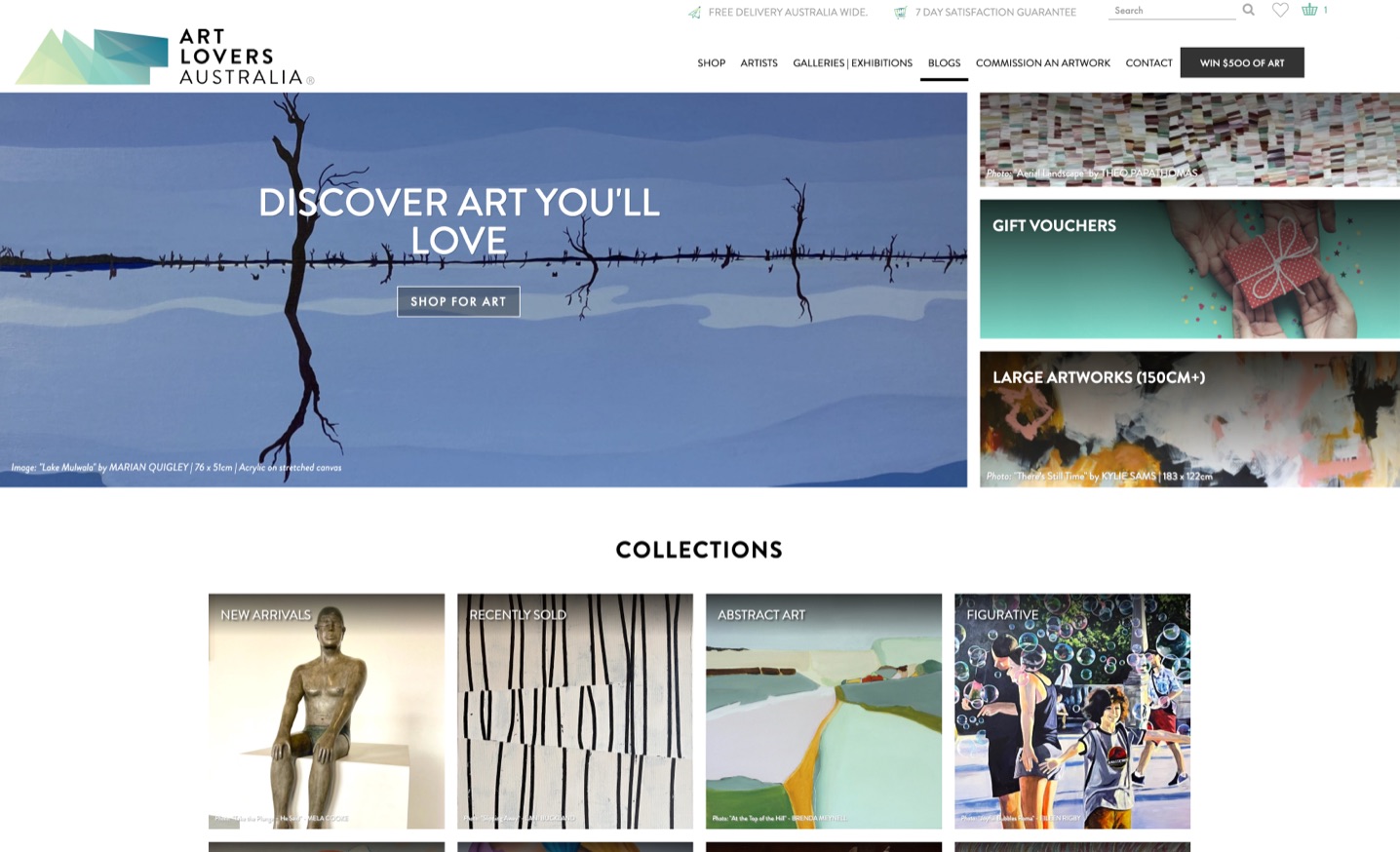Click the Win $500 of Art button
Viewport: 1400px width, 852px height.
click(1242, 62)
